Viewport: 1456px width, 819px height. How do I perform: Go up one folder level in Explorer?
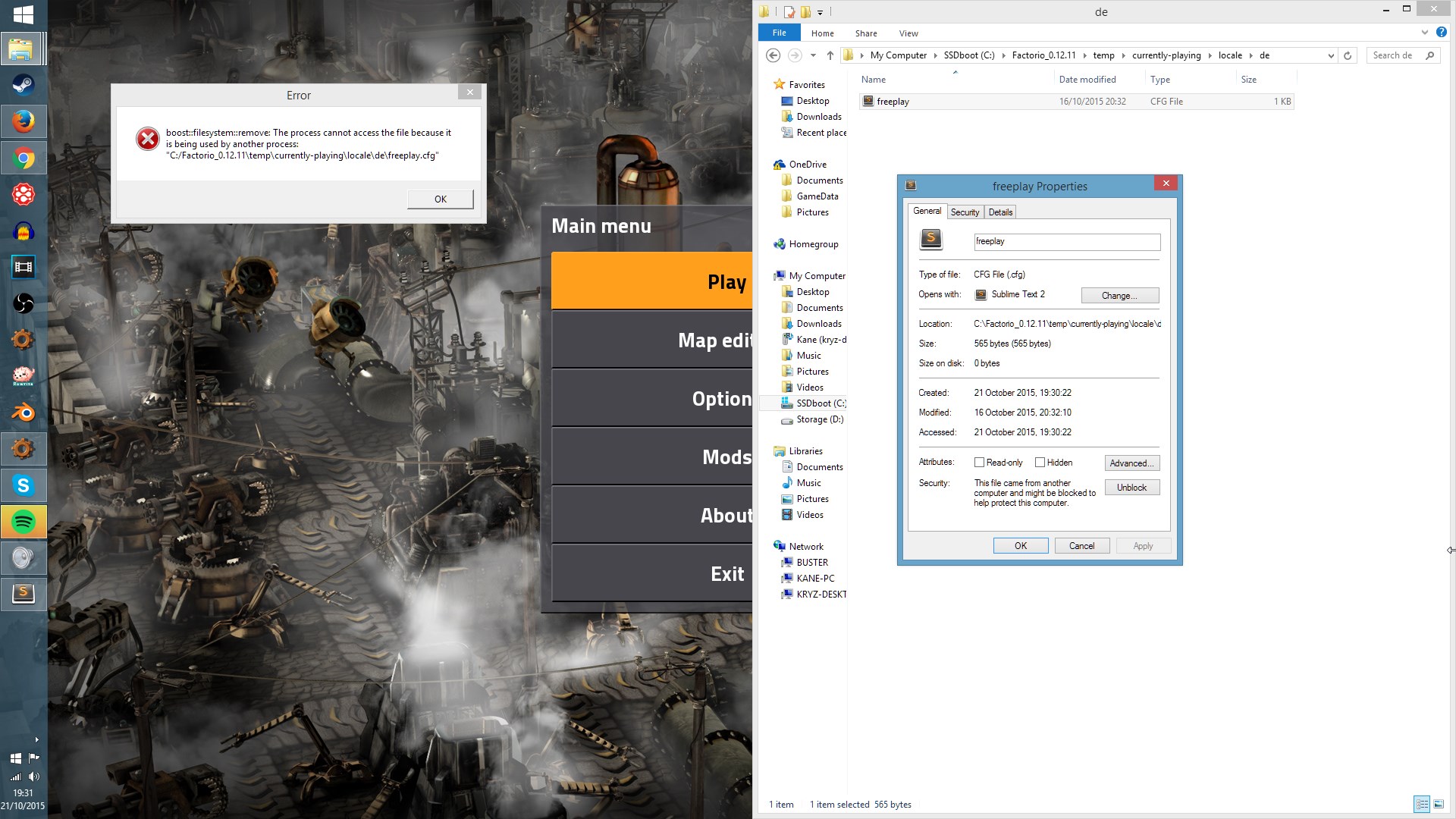click(830, 55)
